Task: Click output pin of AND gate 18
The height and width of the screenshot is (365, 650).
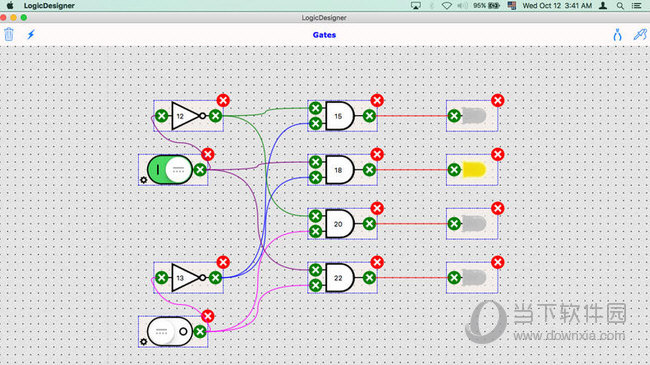Action: click(x=369, y=170)
